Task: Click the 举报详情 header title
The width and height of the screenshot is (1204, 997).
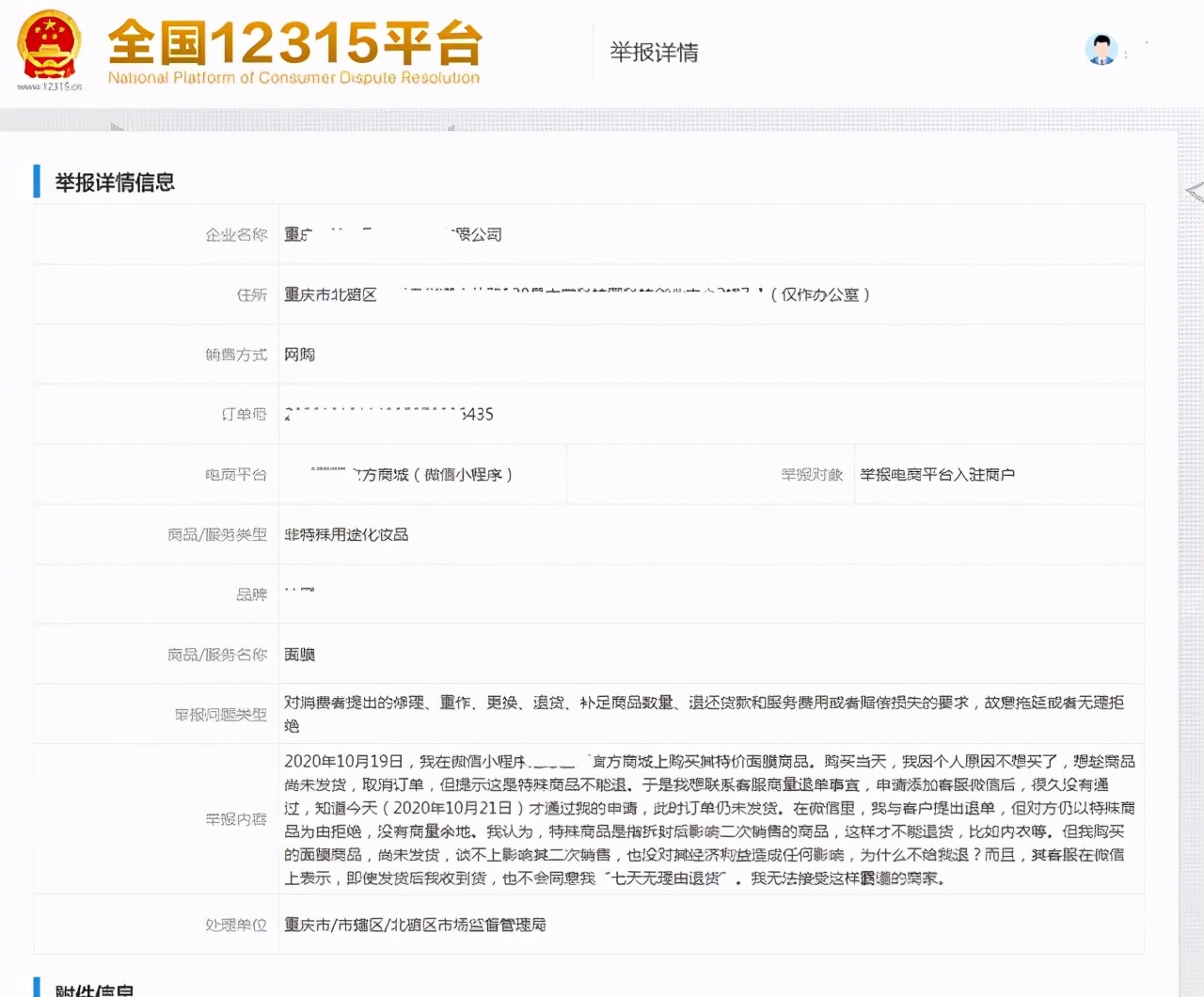Action: (x=653, y=52)
